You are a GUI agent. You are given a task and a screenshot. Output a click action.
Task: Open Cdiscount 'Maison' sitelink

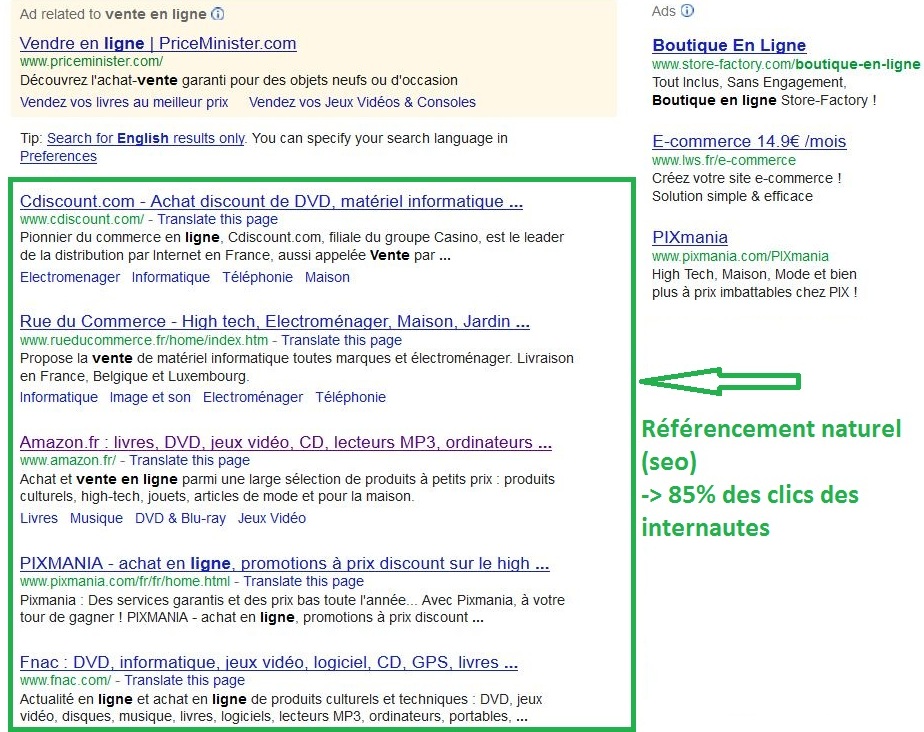327,277
